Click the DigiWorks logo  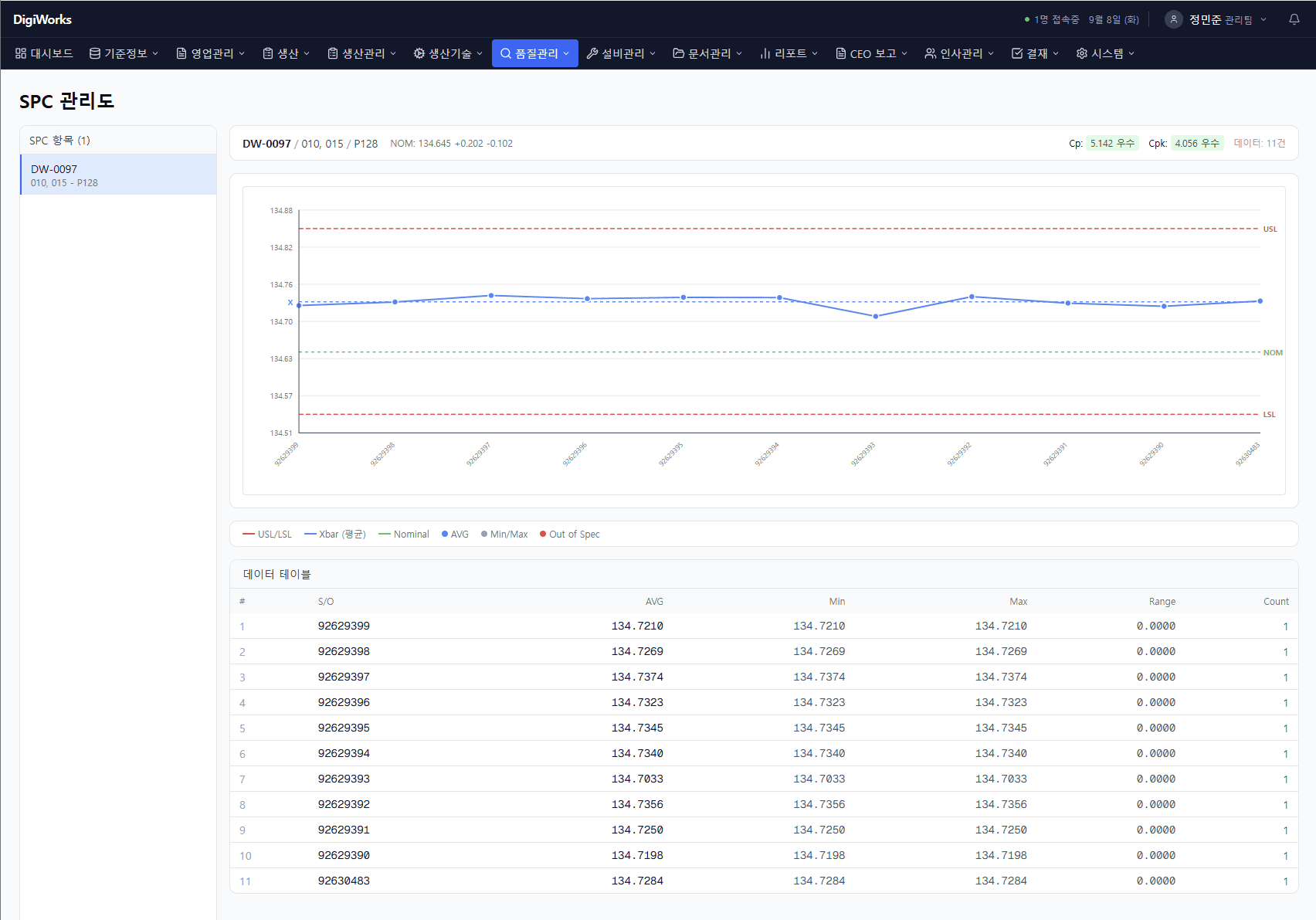42,19
